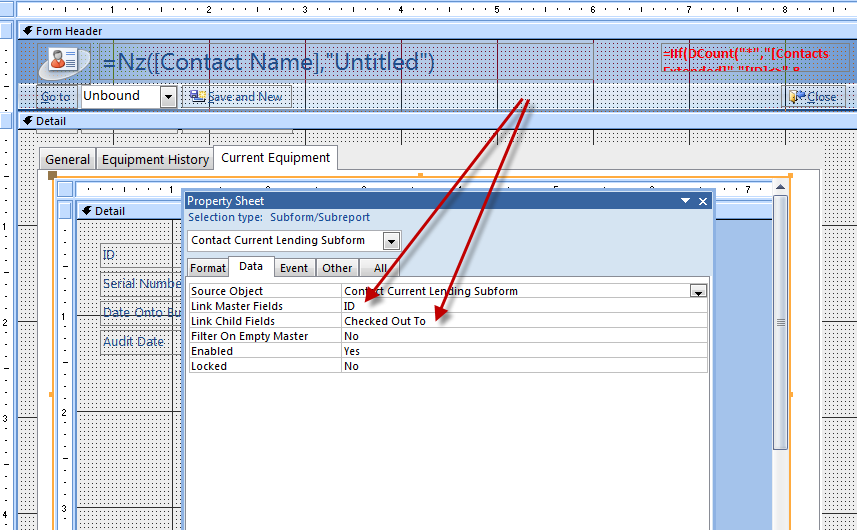Screen dimensions: 857x530
Task: Close the Property Sheet with the X icon
Action: point(703,201)
